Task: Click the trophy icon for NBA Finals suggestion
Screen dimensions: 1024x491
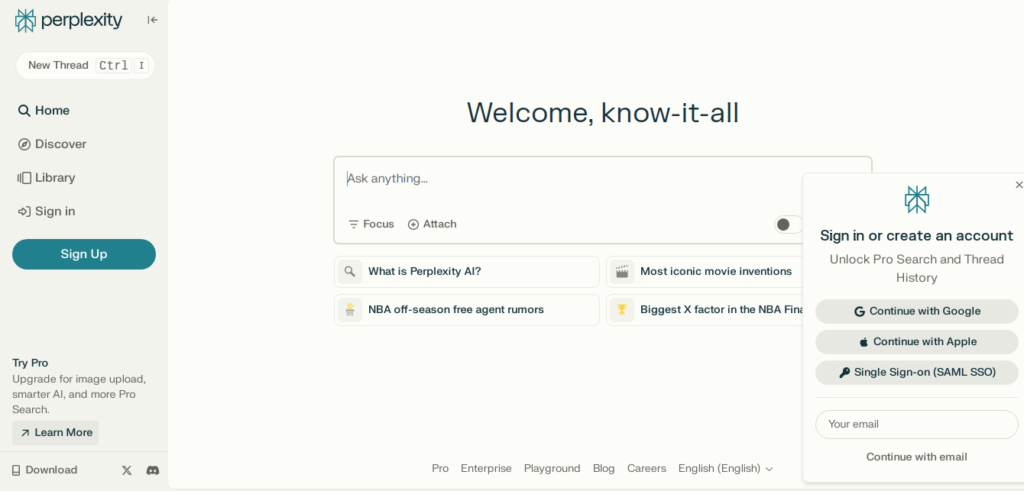Action: 622,310
